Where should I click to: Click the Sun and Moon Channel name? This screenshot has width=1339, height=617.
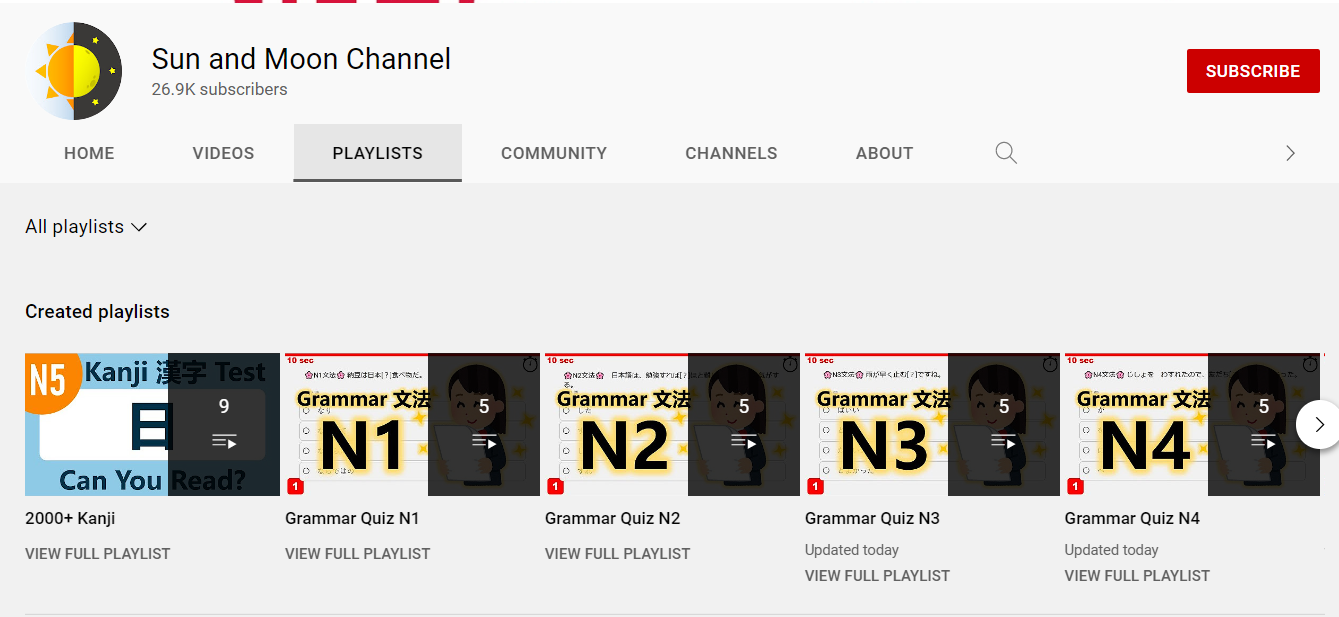pyautogui.click(x=301, y=59)
